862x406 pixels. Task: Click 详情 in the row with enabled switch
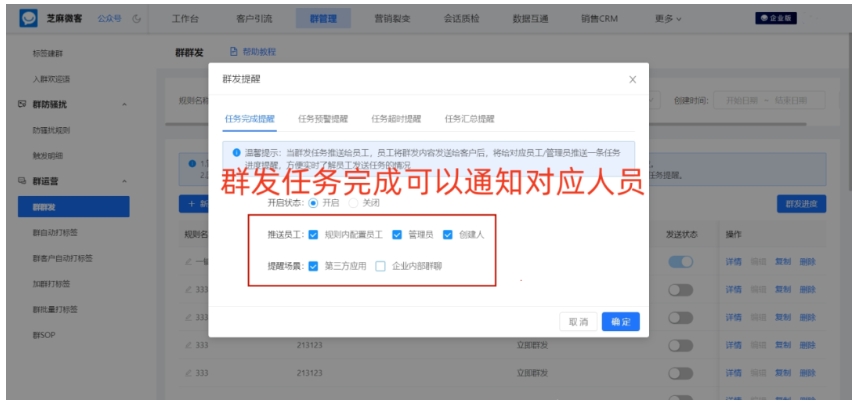734,262
